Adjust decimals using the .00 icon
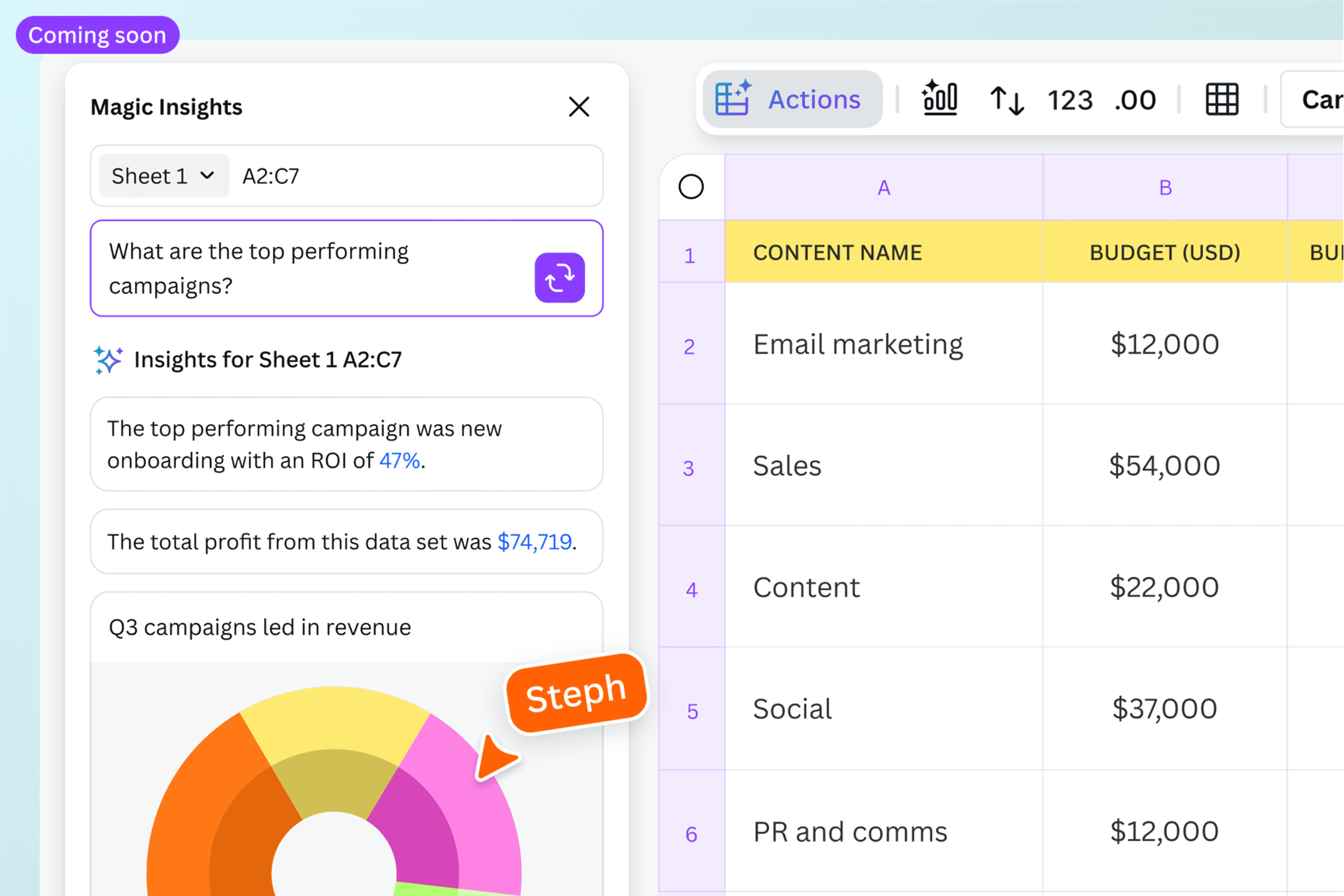Screen dimensions: 1344x896 pyautogui.click(x=1135, y=100)
